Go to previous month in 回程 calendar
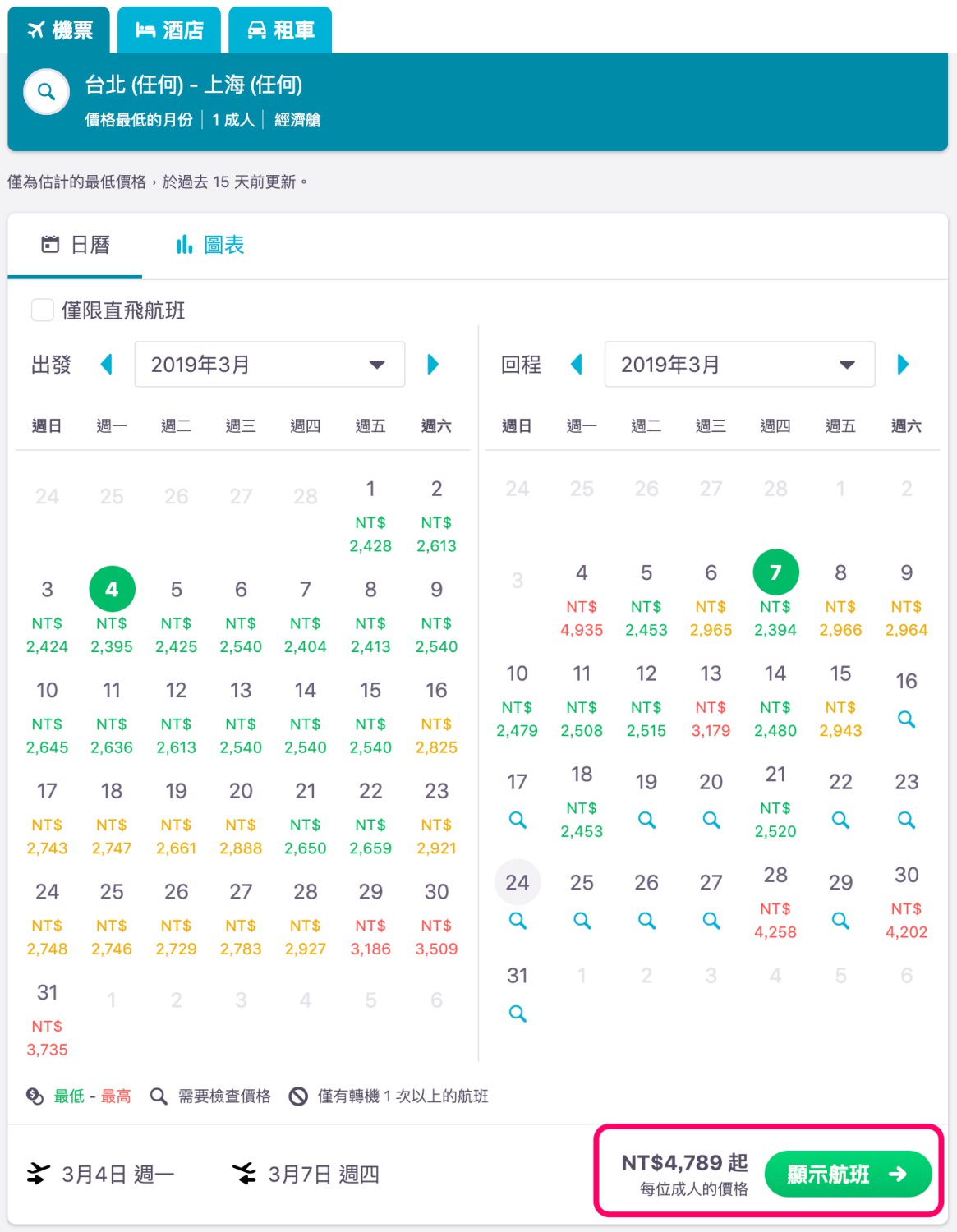Viewport: 957px width, 1232px height. (x=577, y=364)
